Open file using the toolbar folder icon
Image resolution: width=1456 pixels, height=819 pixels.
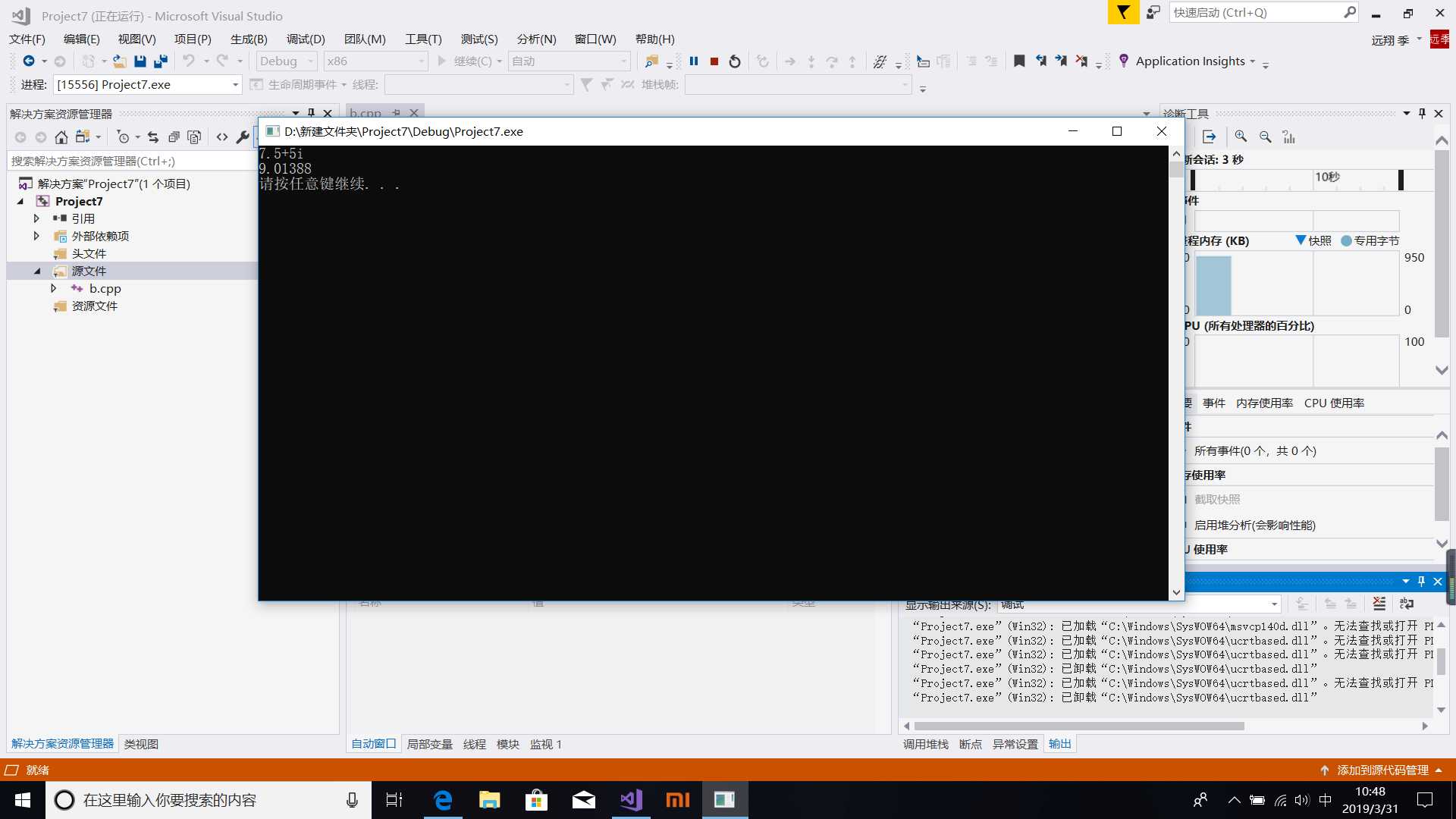(119, 61)
